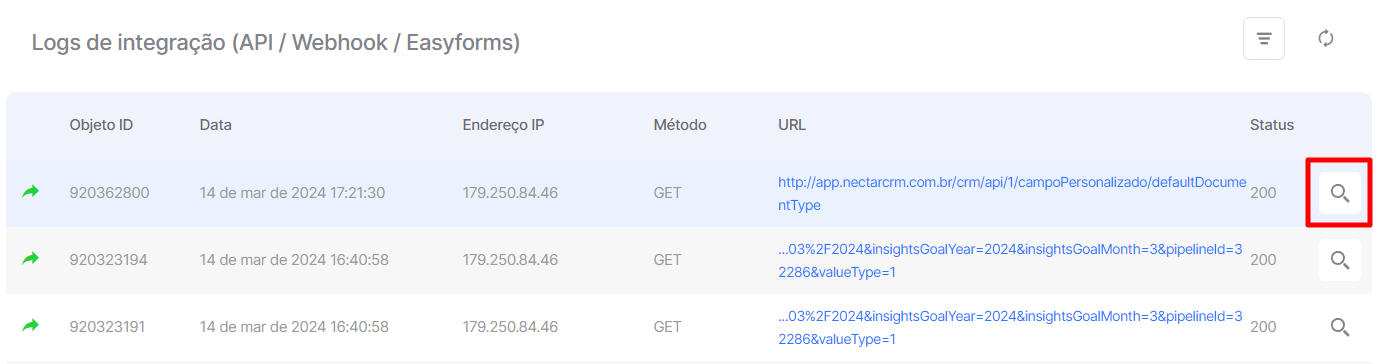Click the Logs de integração page title
The width and height of the screenshot is (1382, 364).
point(276,43)
